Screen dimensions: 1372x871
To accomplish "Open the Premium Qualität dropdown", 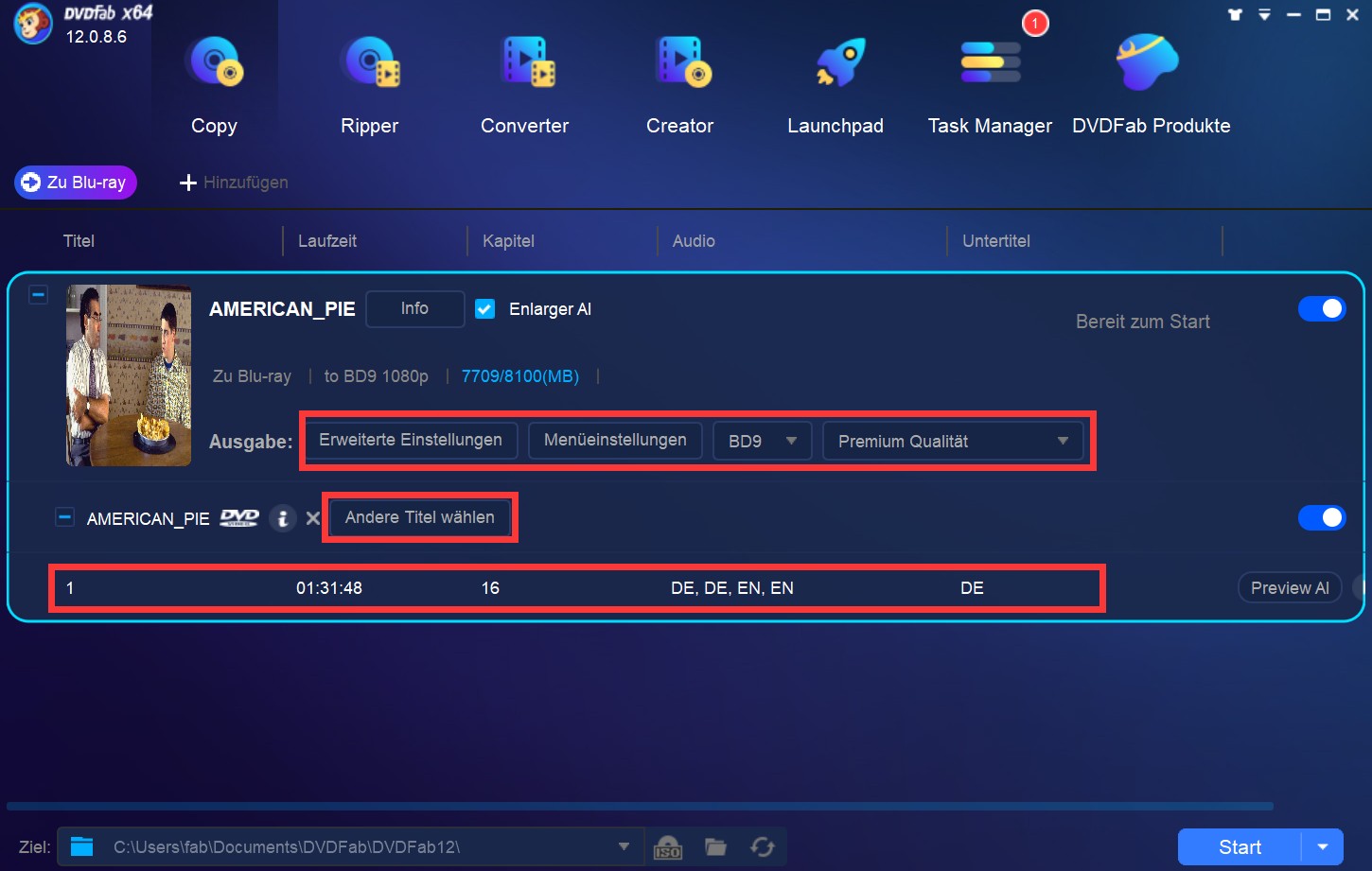I will tap(953, 442).
